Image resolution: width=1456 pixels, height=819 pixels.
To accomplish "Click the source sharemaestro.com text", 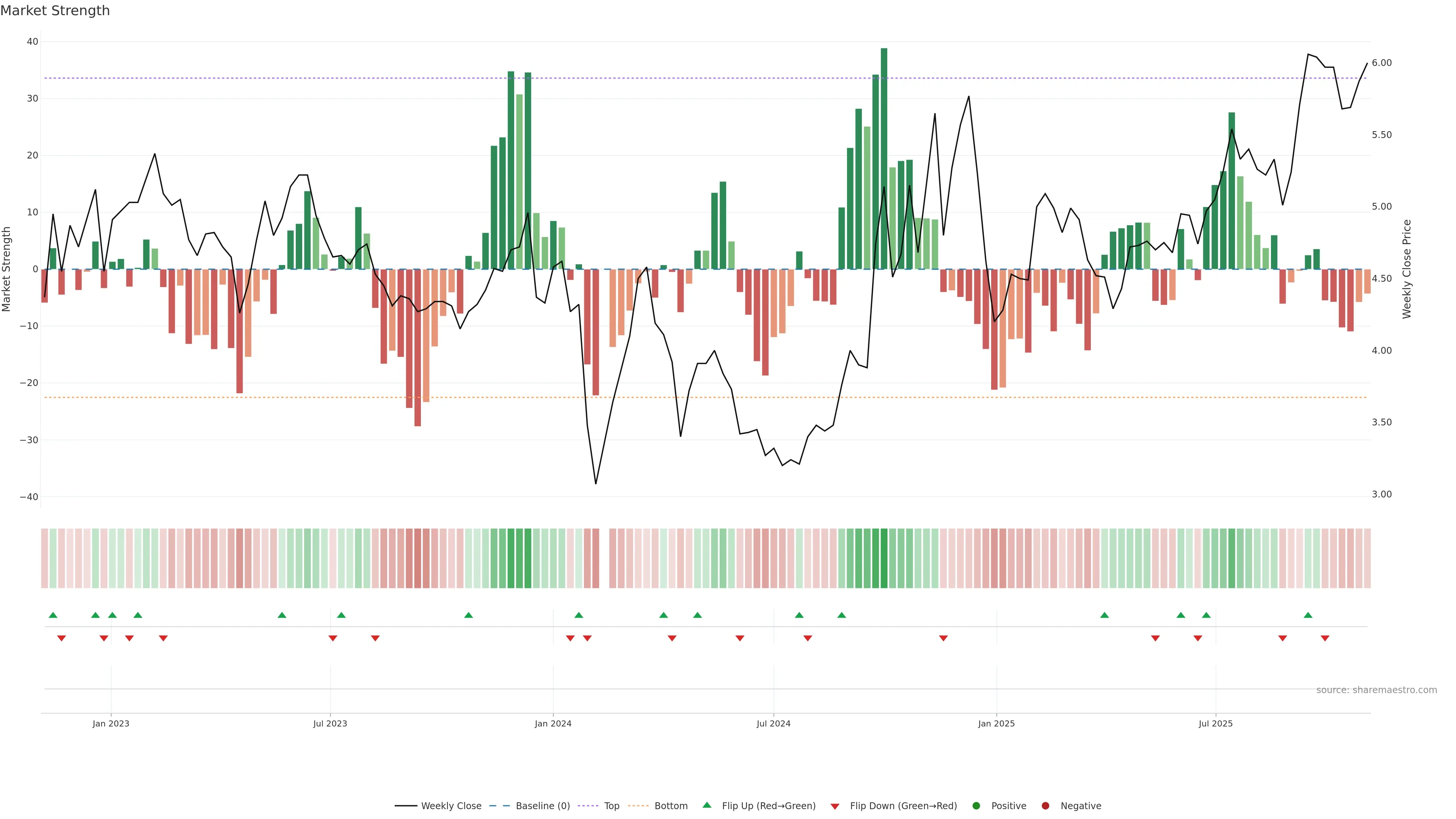I will click(1376, 690).
